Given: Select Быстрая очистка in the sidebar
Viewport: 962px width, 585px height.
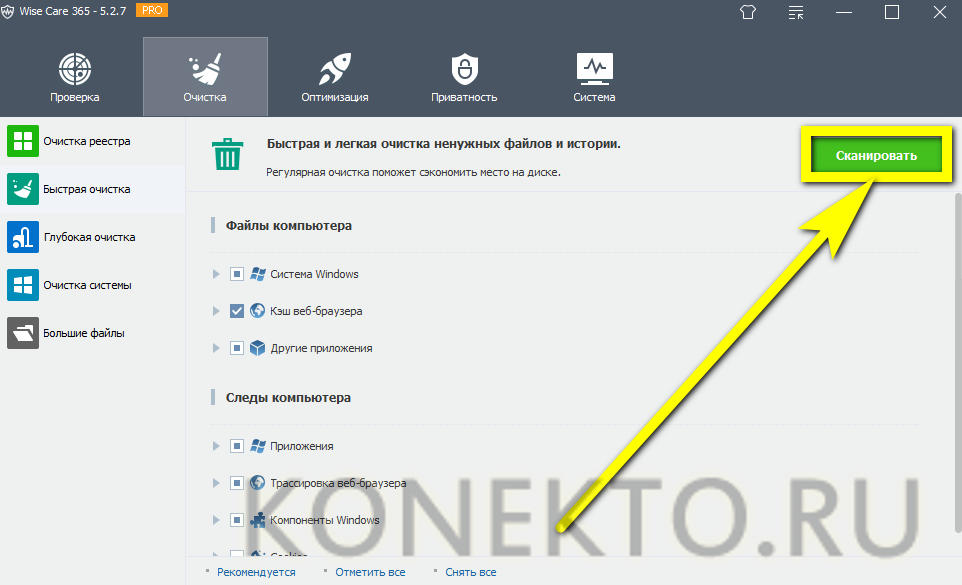Looking at the screenshot, I should [x=93, y=189].
